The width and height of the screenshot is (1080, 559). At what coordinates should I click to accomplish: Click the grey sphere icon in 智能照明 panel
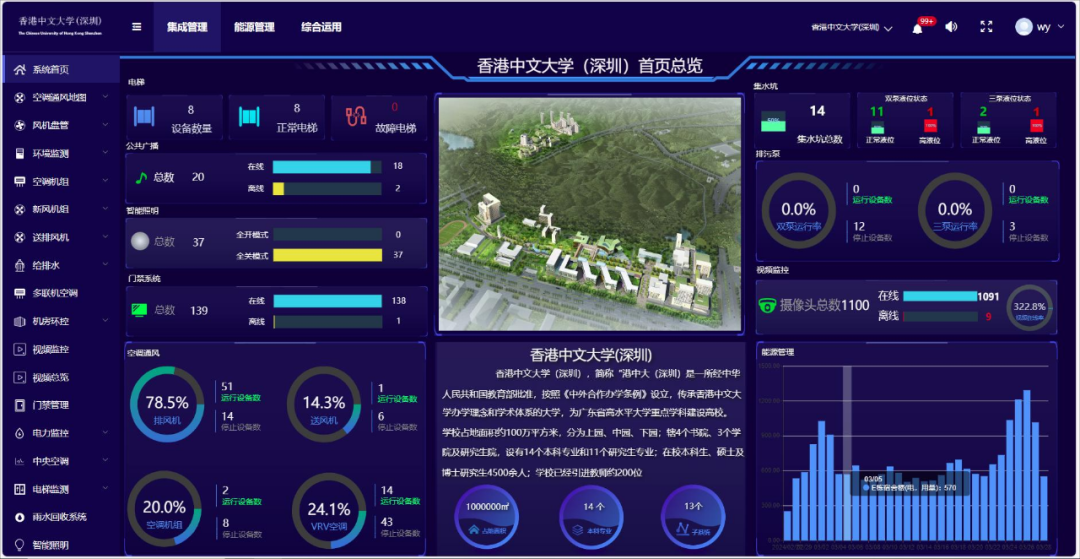tap(141, 242)
